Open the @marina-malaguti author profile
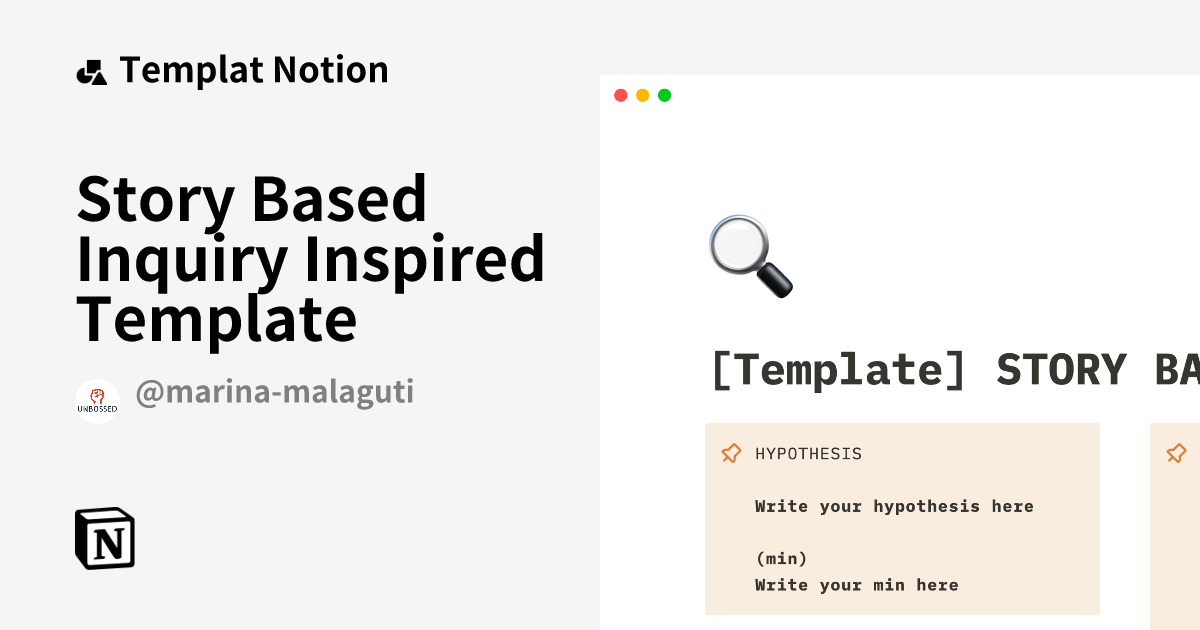Viewport: 1200px width, 630px height. coord(275,392)
